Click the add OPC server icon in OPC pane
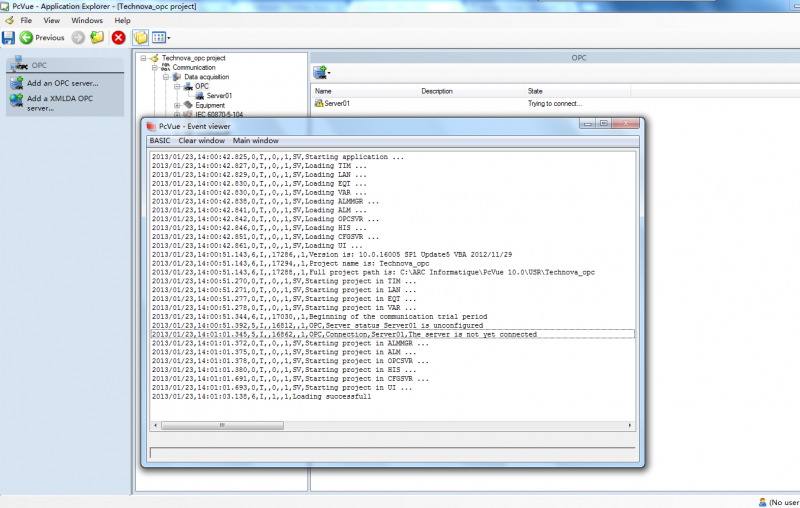This screenshot has width=800, height=508. [321, 73]
